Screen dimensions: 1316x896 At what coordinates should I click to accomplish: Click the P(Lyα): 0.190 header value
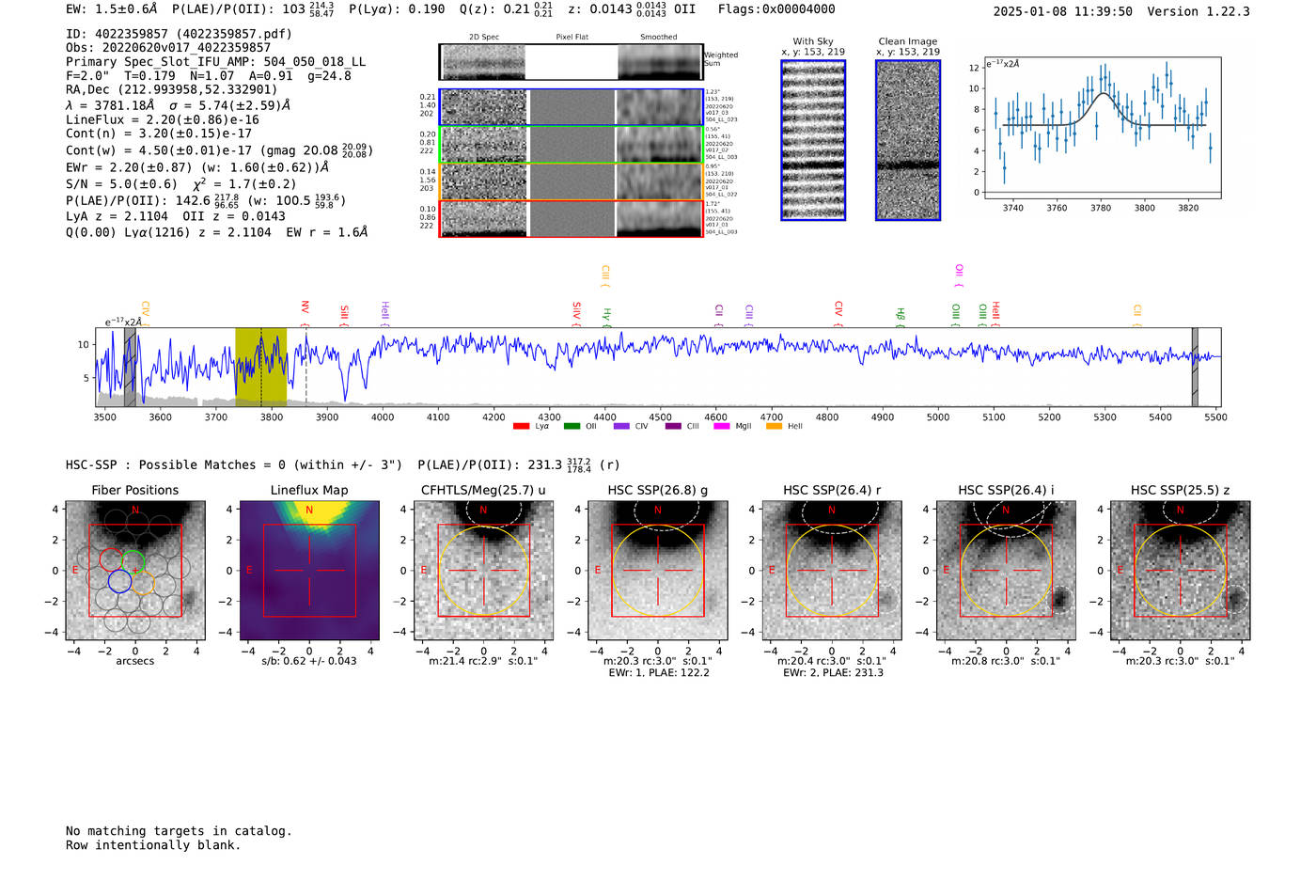pyautogui.click(x=397, y=9)
